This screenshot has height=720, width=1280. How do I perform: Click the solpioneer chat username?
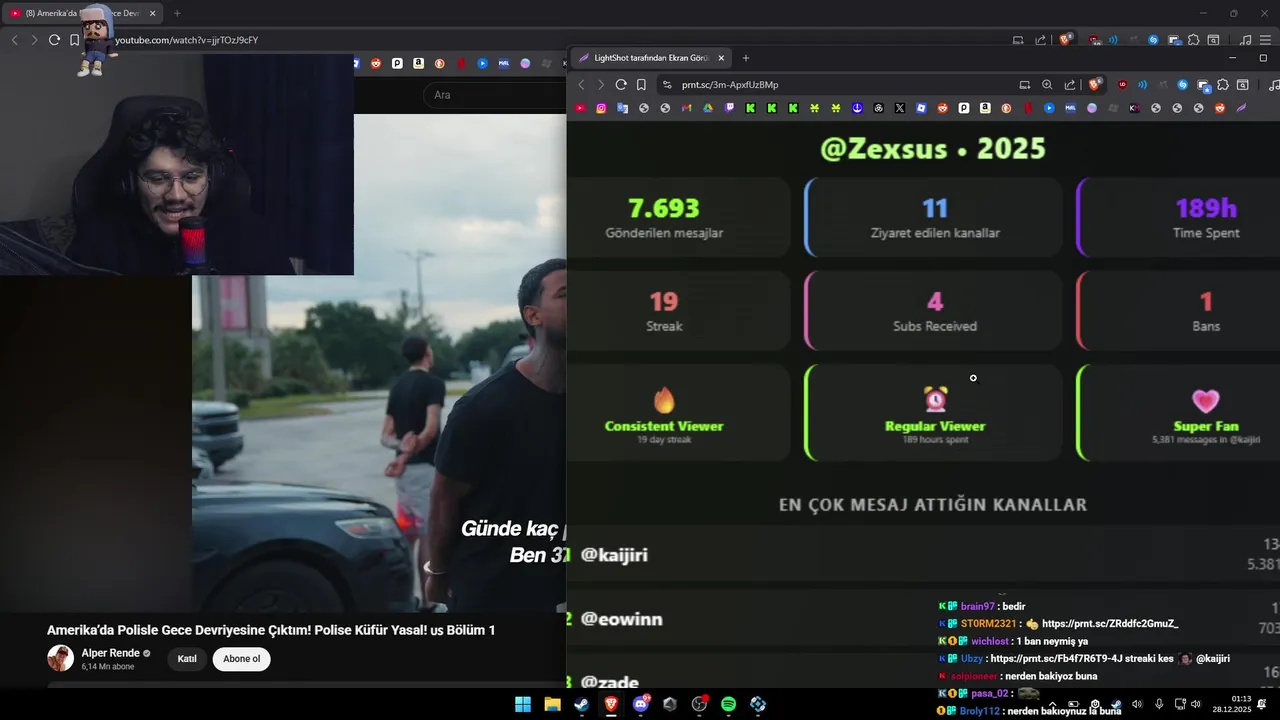976,677
